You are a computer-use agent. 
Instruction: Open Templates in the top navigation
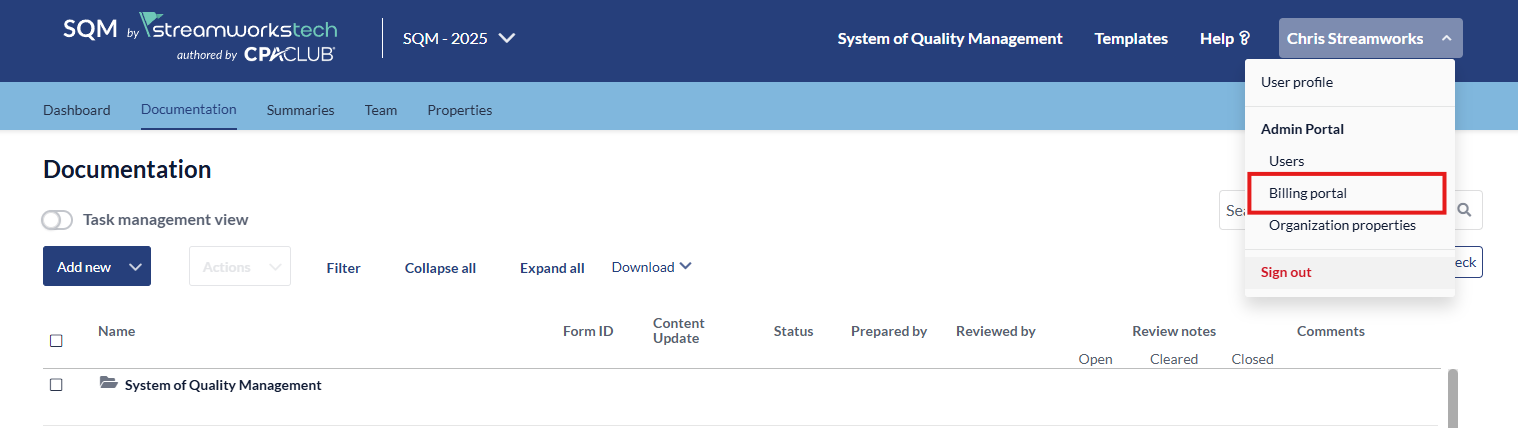(1131, 38)
